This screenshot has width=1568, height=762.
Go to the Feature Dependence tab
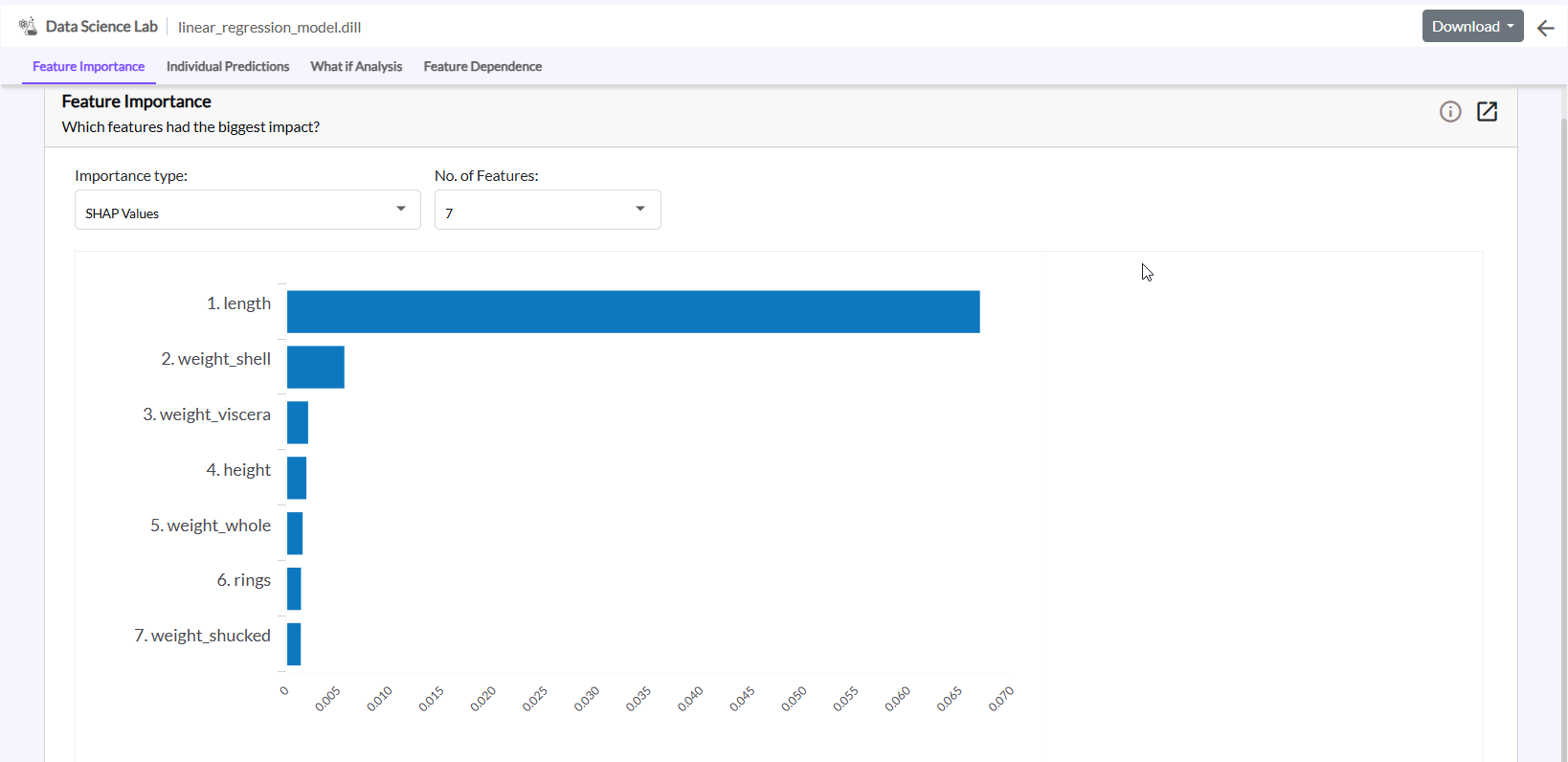pyautogui.click(x=482, y=67)
